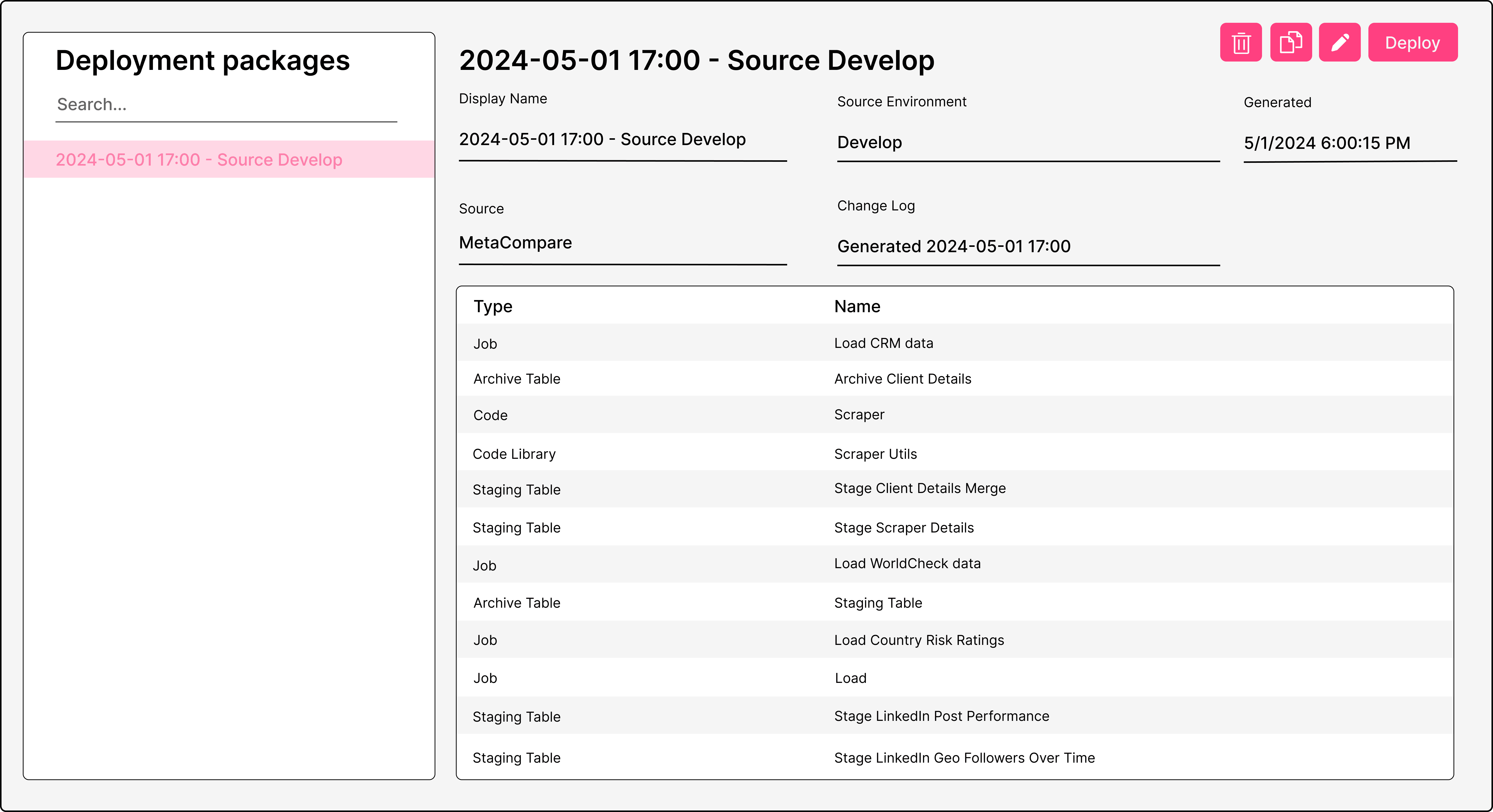1493x812 pixels.
Task: Click the Deployment packages heading
Action: 203,61
